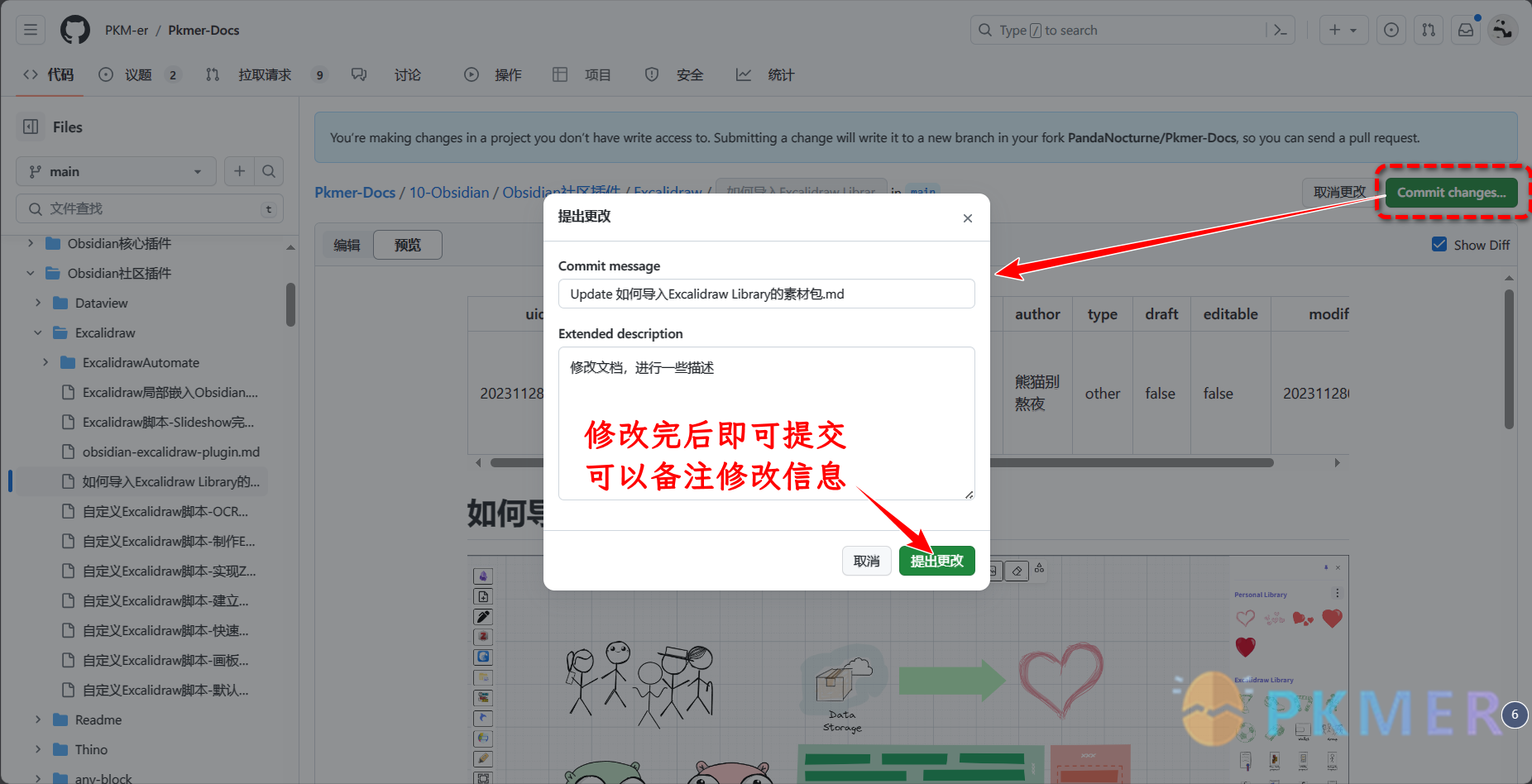Click the 取消更改 button

pyautogui.click(x=1340, y=193)
